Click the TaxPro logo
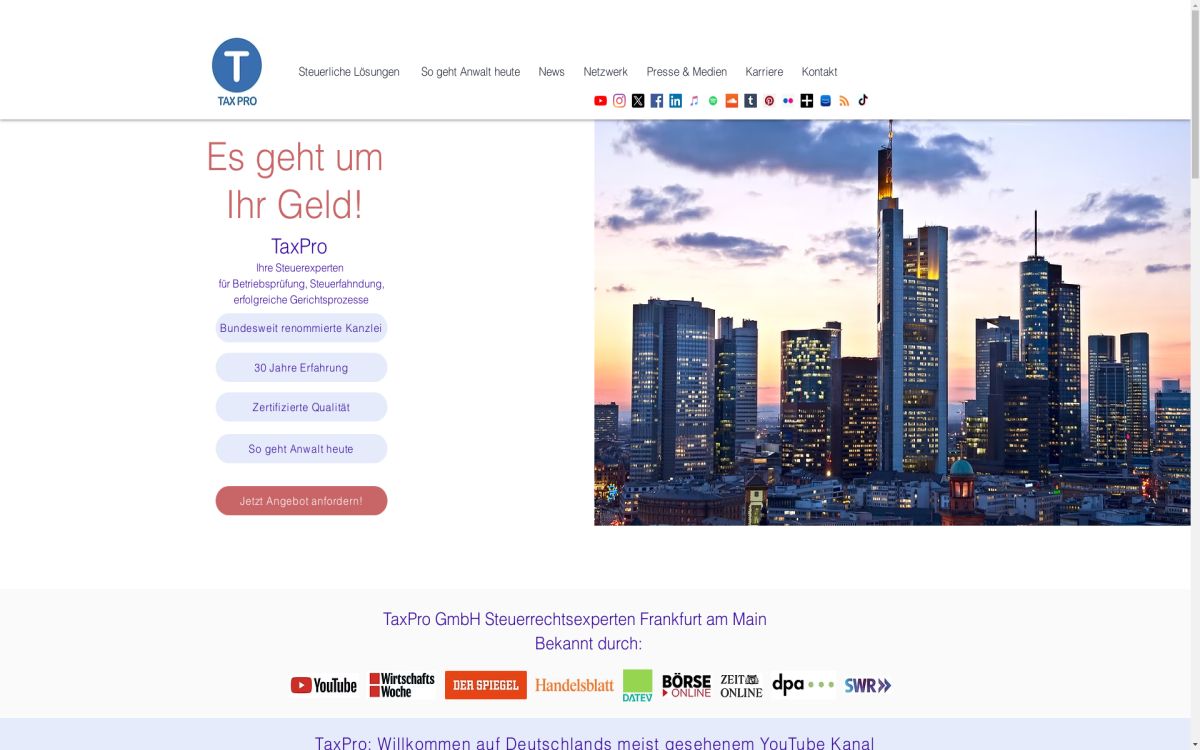The height and width of the screenshot is (750, 1200). (x=236, y=68)
